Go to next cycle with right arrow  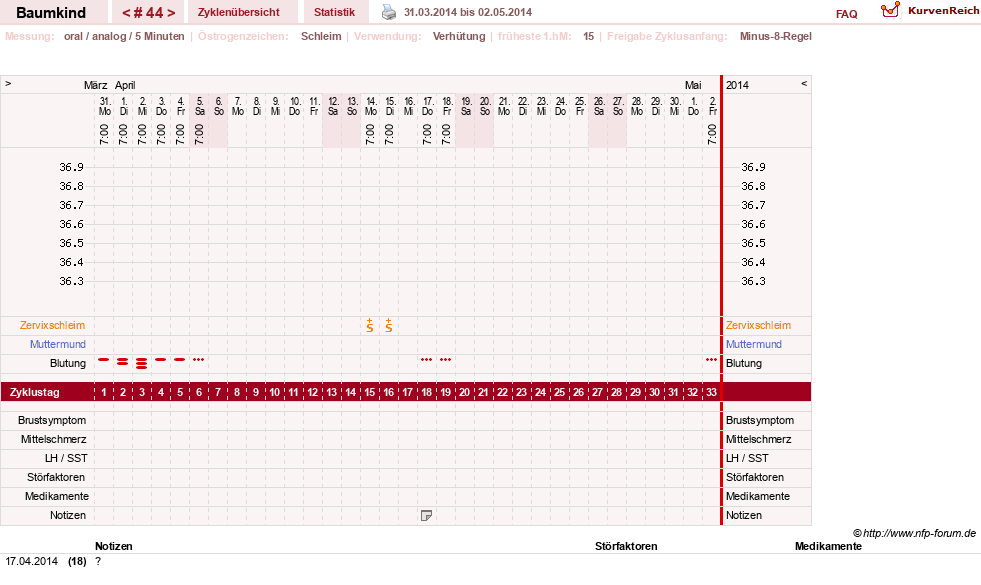pos(171,13)
